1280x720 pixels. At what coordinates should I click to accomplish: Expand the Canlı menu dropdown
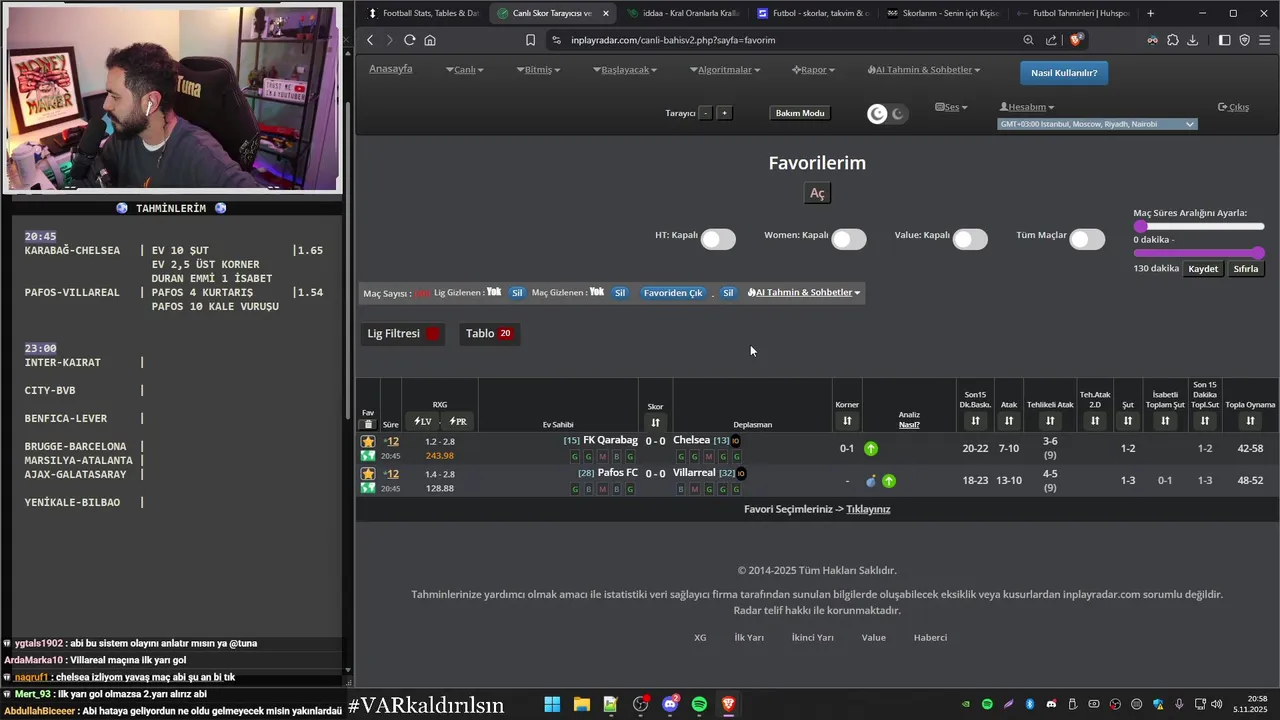coord(465,70)
